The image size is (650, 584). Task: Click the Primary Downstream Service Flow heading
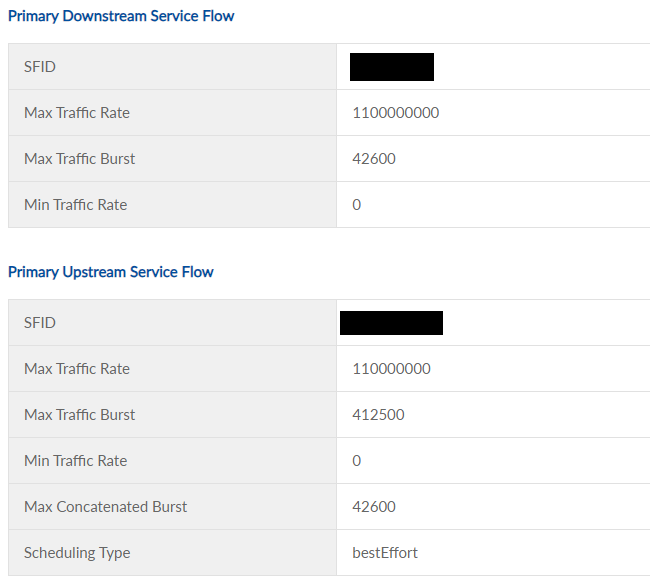(x=121, y=16)
